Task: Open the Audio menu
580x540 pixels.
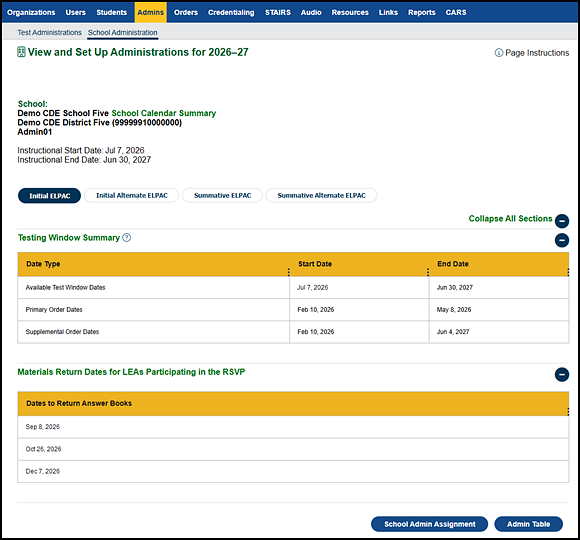Action: click(311, 13)
